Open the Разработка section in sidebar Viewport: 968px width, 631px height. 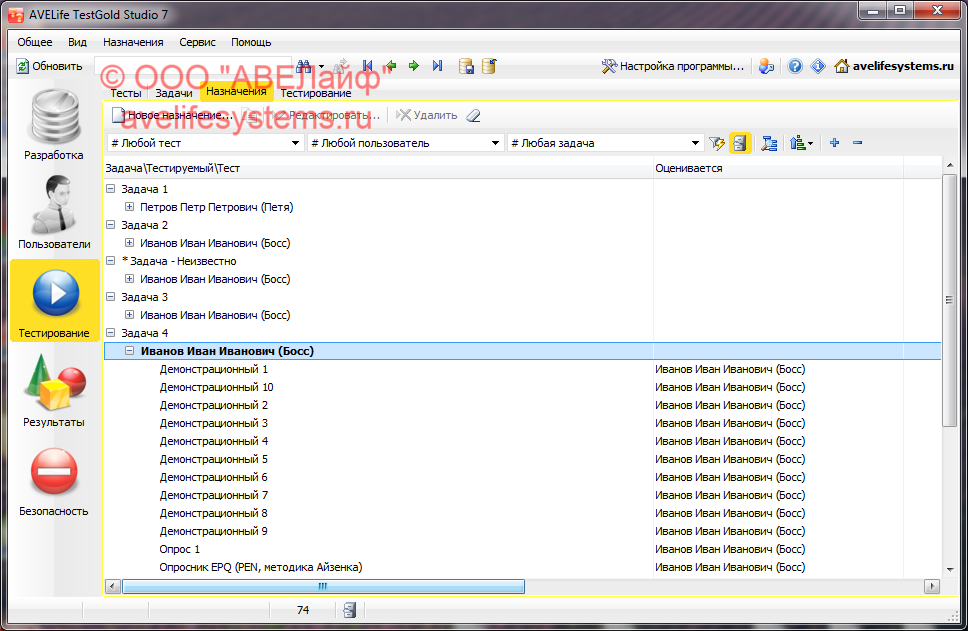[x=54, y=125]
